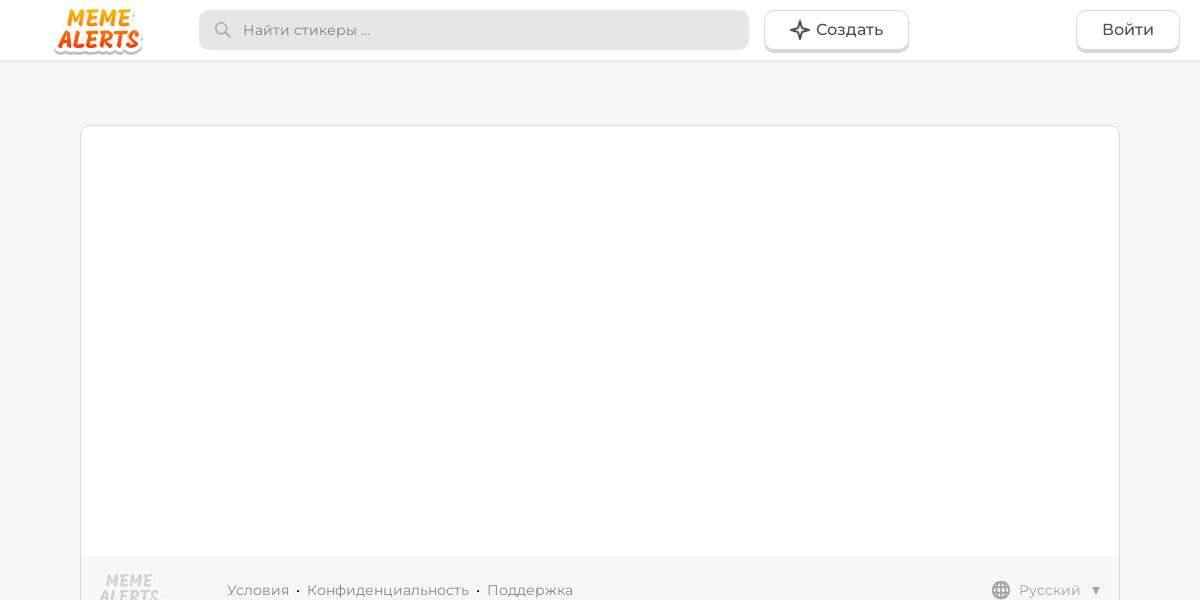Image resolution: width=1200 pixels, height=600 pixels.
Task: Click empty footer area between Поддержка and Русский
Action: [780, 590]
